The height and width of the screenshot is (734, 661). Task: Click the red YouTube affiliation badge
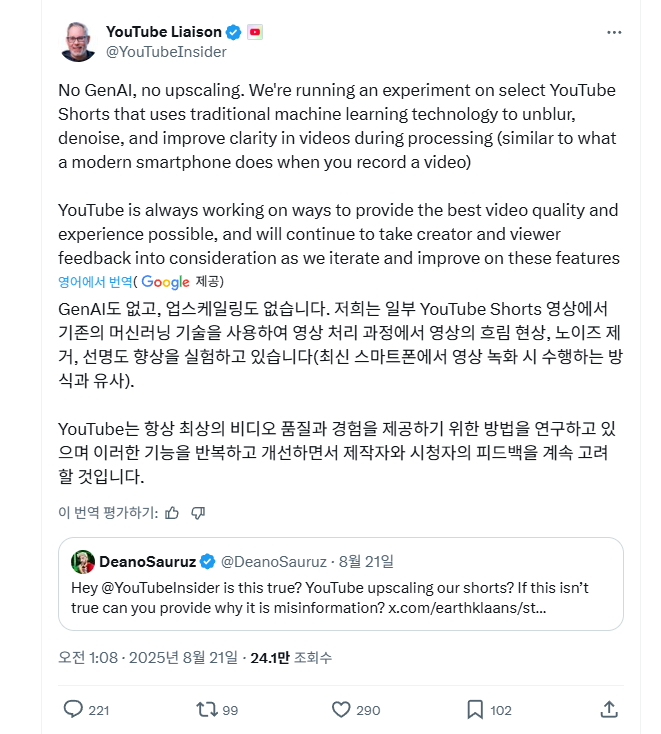tap(255, 32)
